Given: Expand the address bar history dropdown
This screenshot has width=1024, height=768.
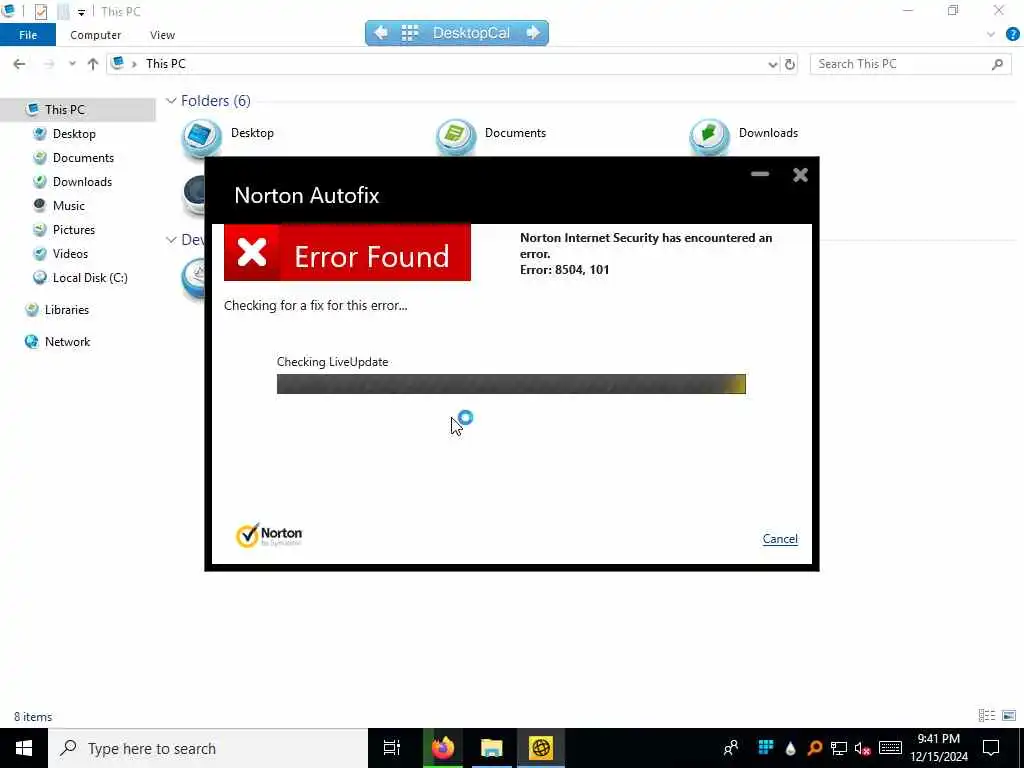Looking at the screenshot, I should [x=773, y=64].
